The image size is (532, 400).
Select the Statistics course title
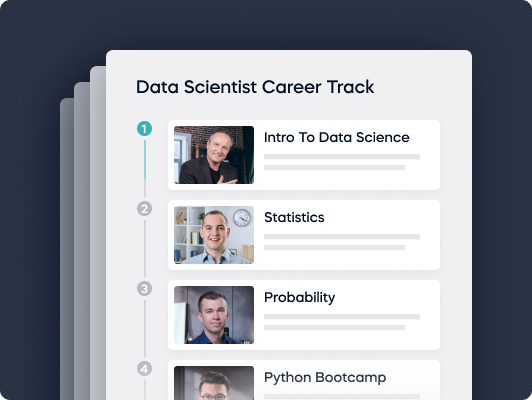(294, 217)
